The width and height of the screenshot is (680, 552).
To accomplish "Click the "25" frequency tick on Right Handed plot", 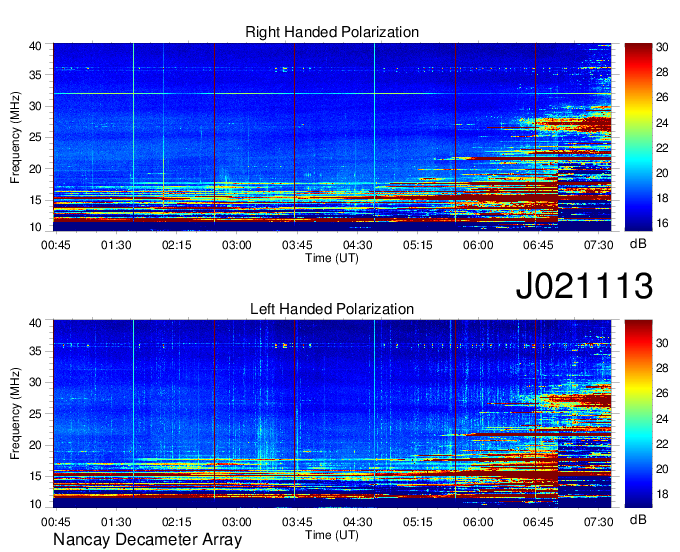I will pos(35,137).
